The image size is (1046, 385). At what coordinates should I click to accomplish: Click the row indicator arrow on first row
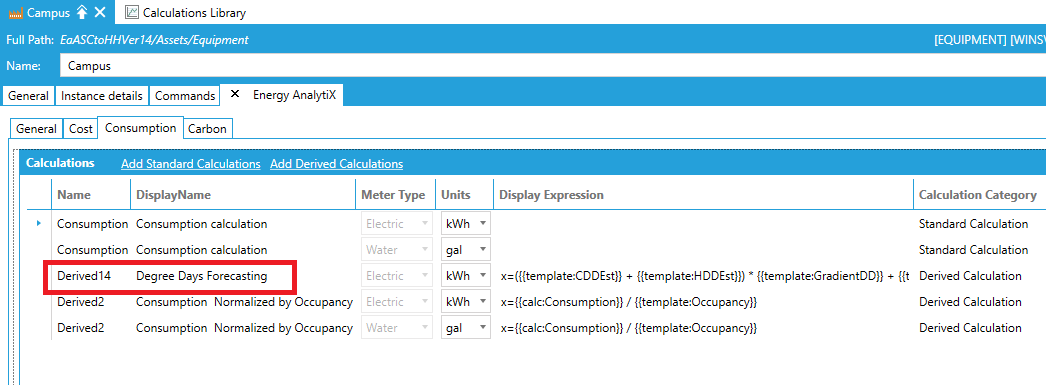(37, 224)
